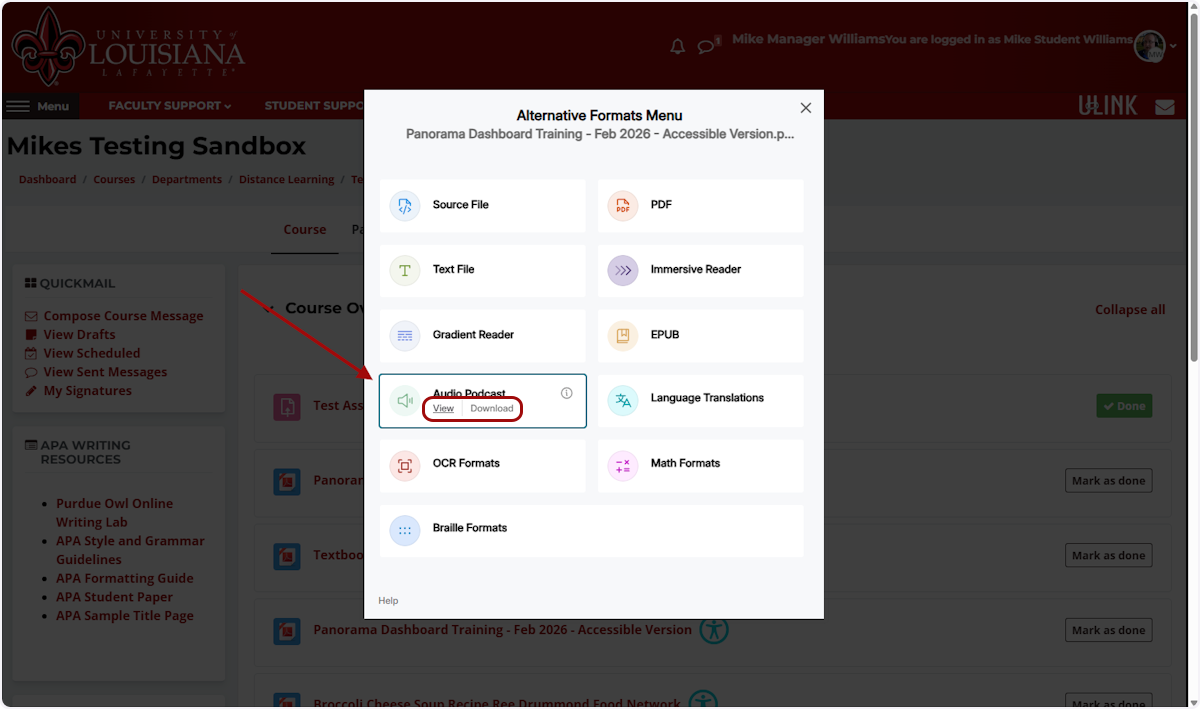Open the PDF alternative format icon

(x=624, y=205)
